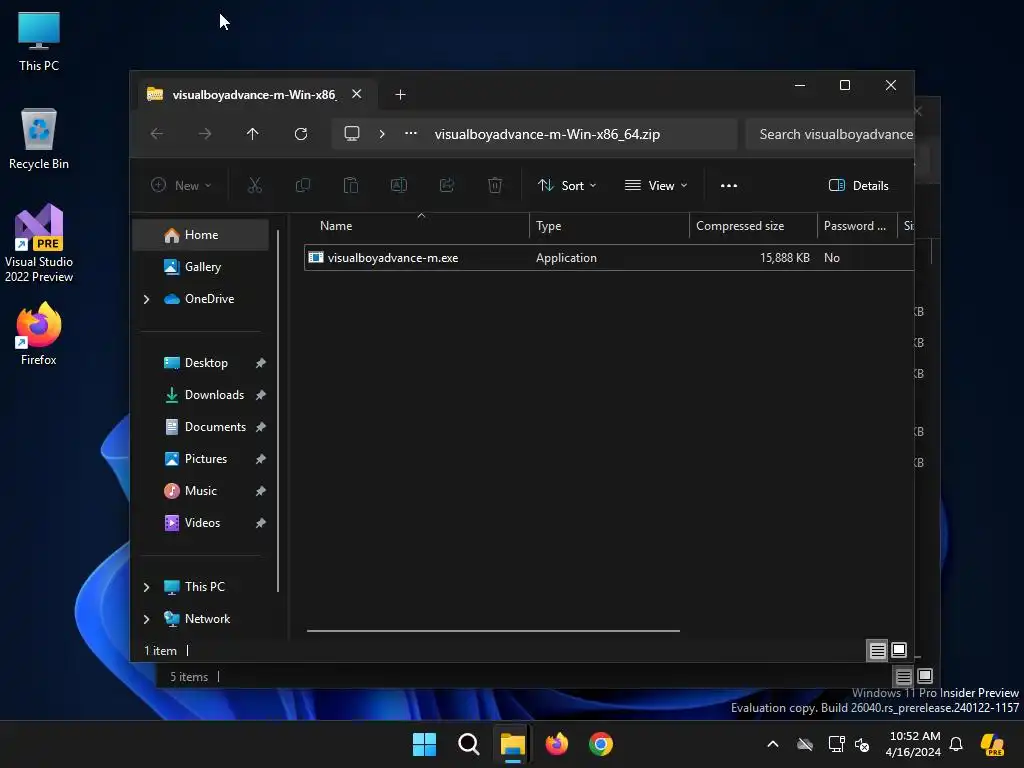The image size is (1024, 768).
Task: Go back in File Explorer navigation
Action: 157,134
